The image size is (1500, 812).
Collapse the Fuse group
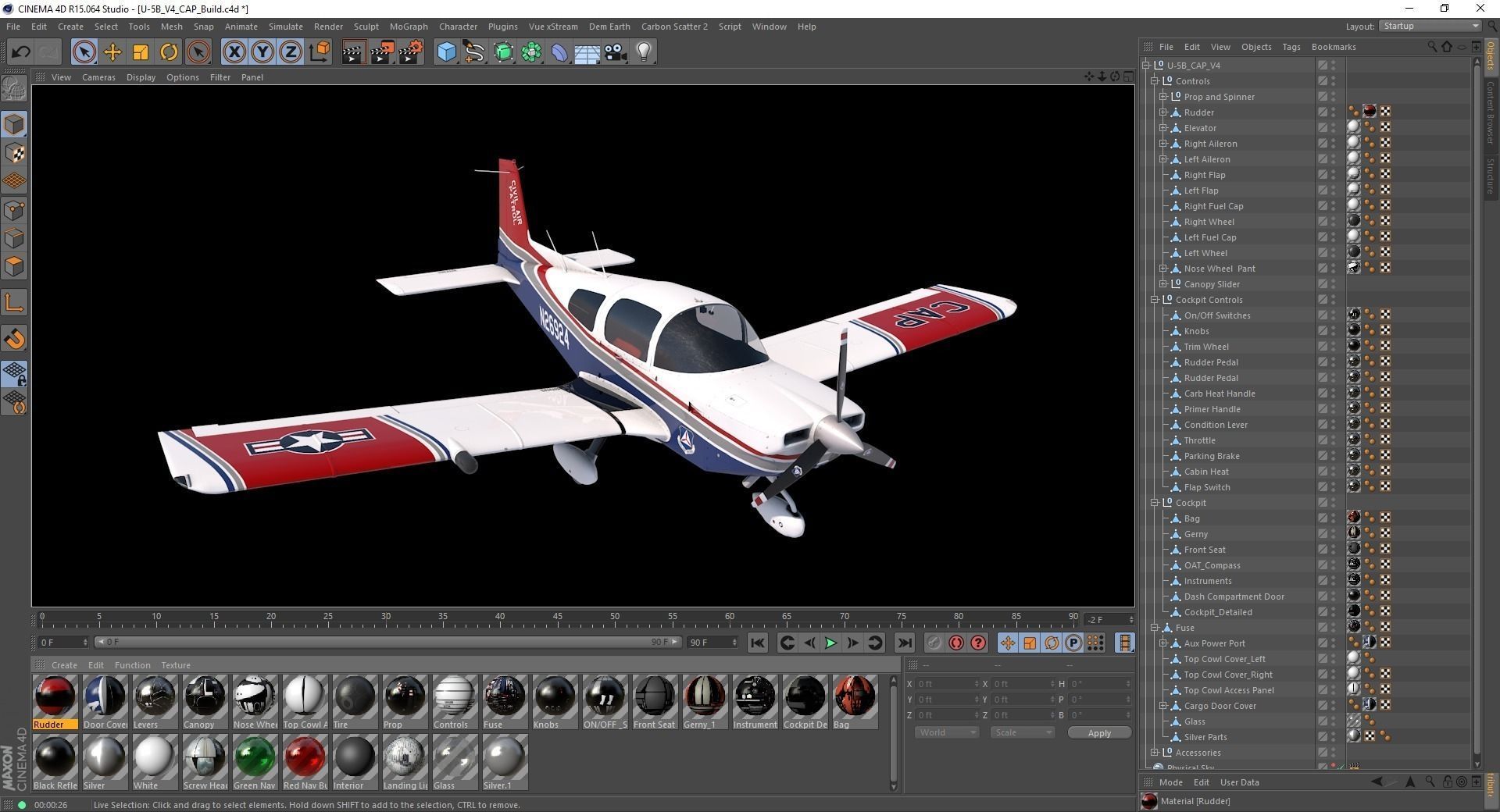coord(1155,628)
